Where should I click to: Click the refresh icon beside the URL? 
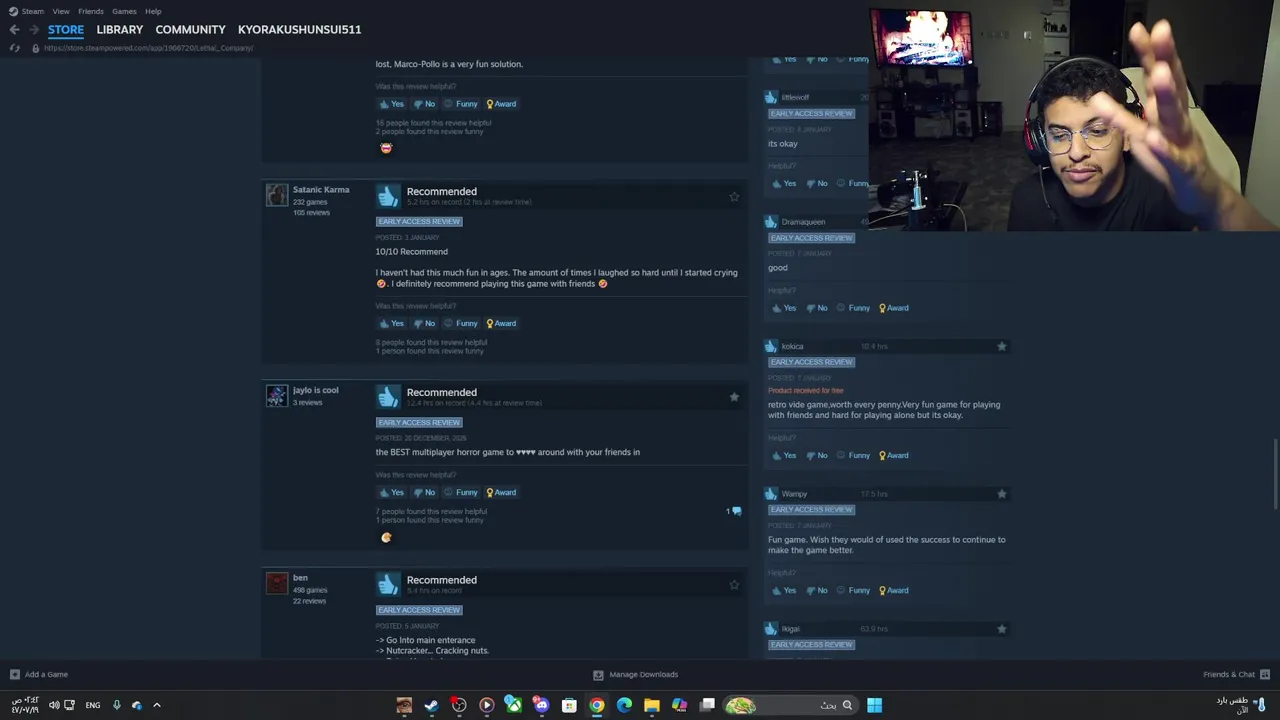[14, 48]
